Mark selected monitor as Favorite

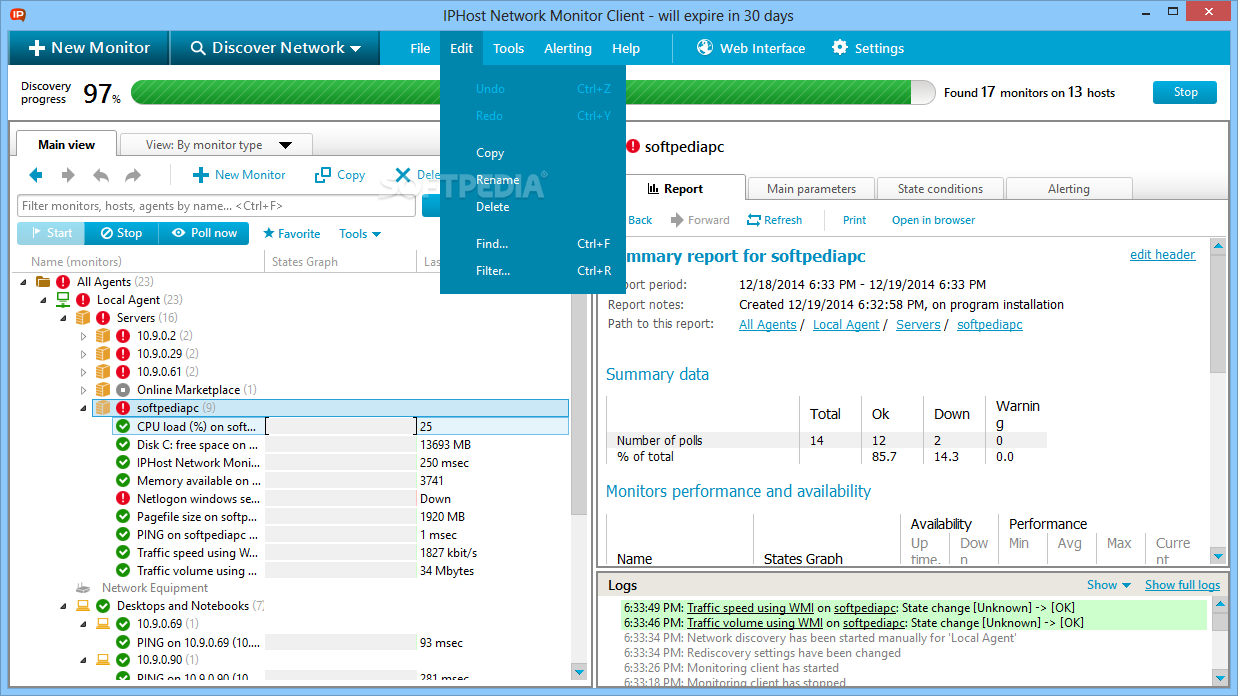coord(291,233)
